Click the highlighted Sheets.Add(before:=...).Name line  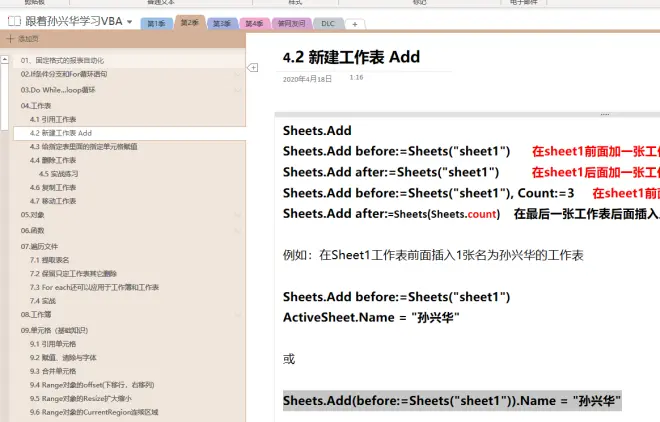452,401
